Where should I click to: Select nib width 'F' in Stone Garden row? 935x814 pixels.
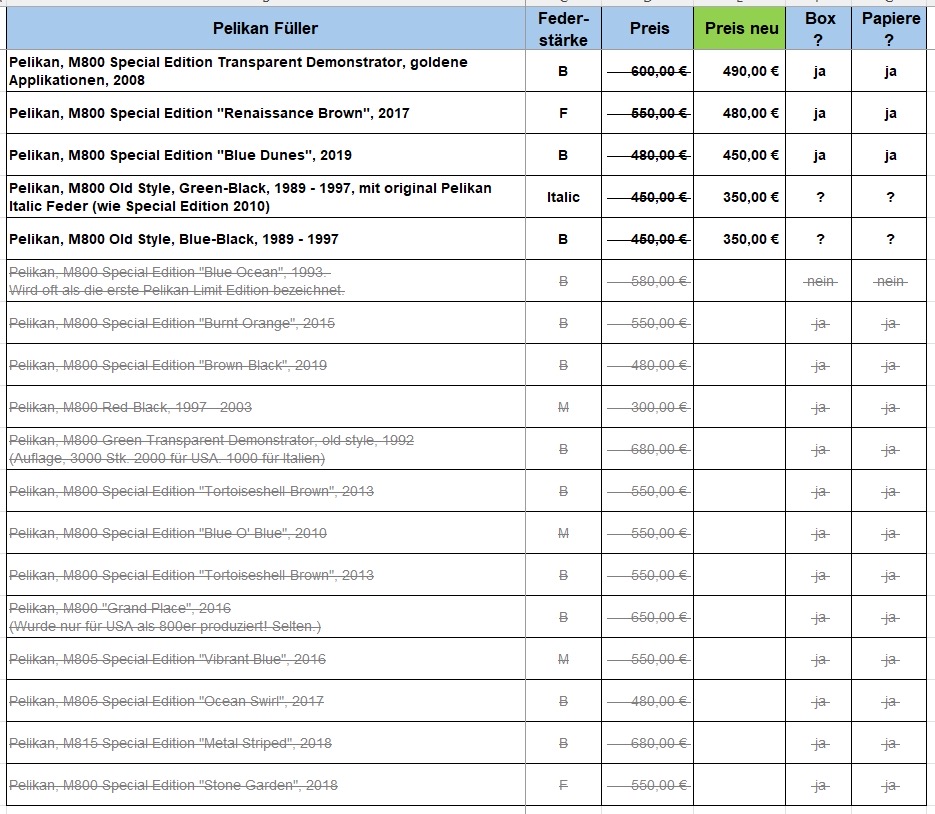coord(563,785)
